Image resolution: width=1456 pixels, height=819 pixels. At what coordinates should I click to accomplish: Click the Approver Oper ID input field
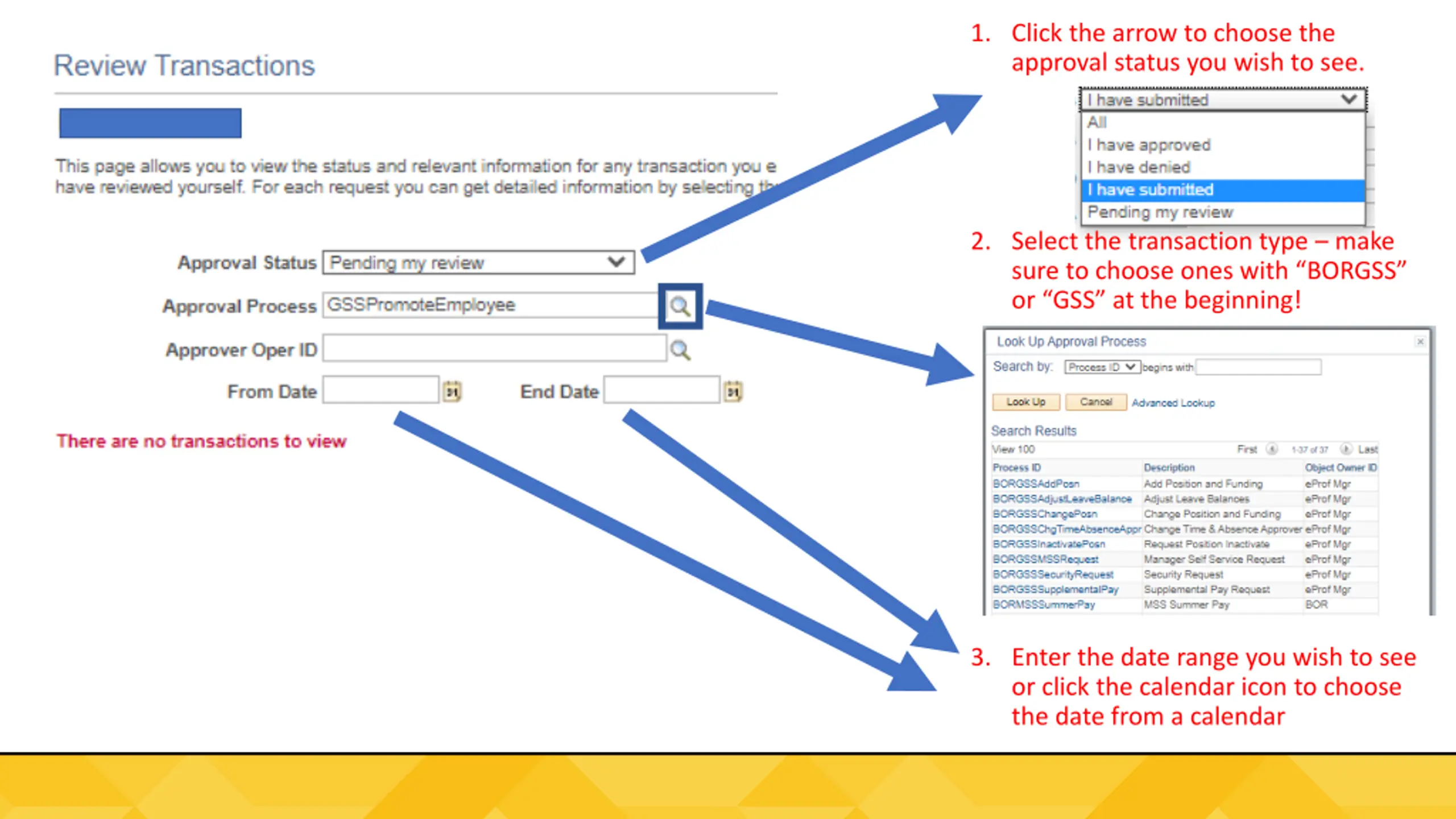pos(494,348)
